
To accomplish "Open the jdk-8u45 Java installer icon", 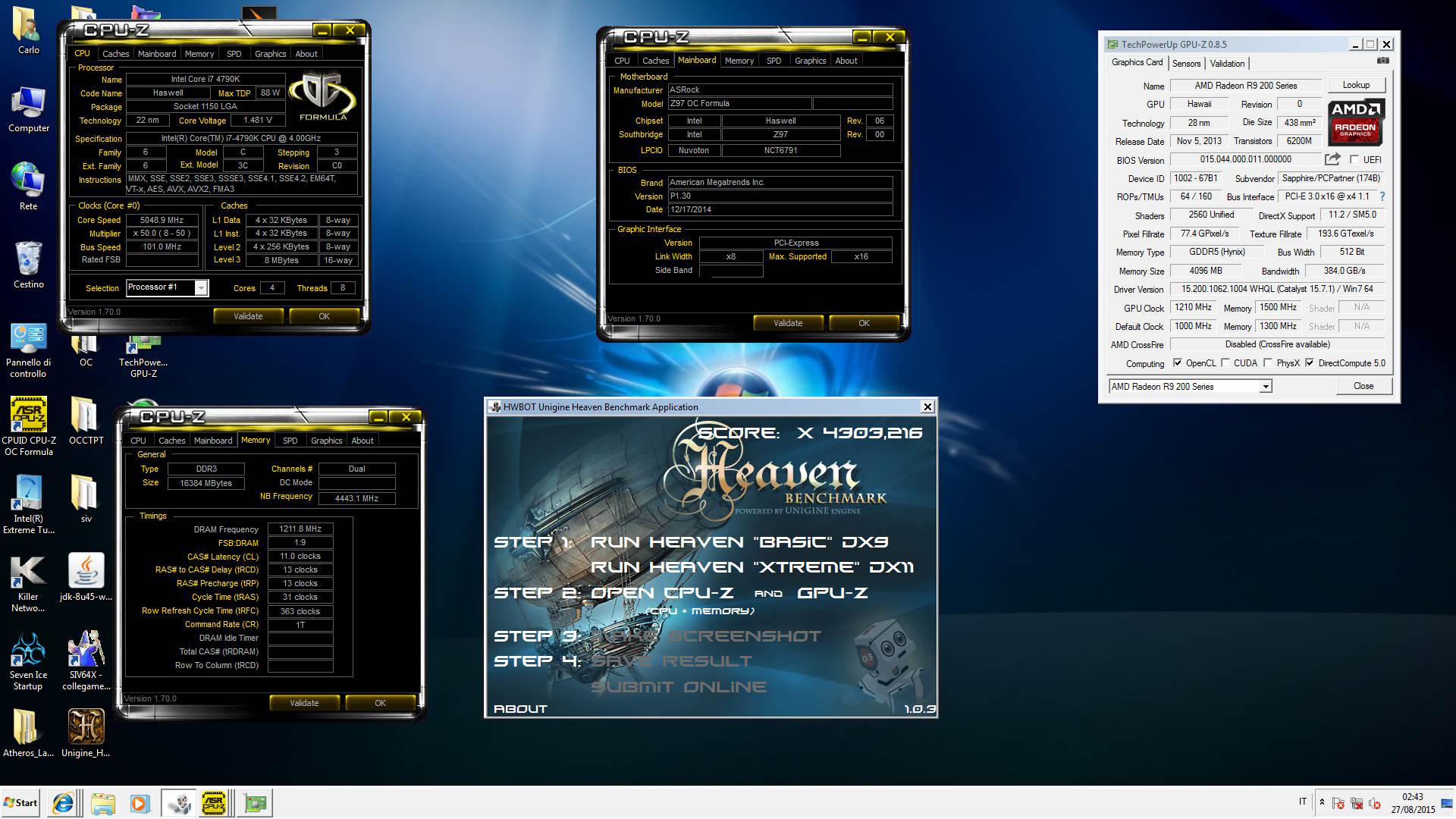I will (86, 577).
